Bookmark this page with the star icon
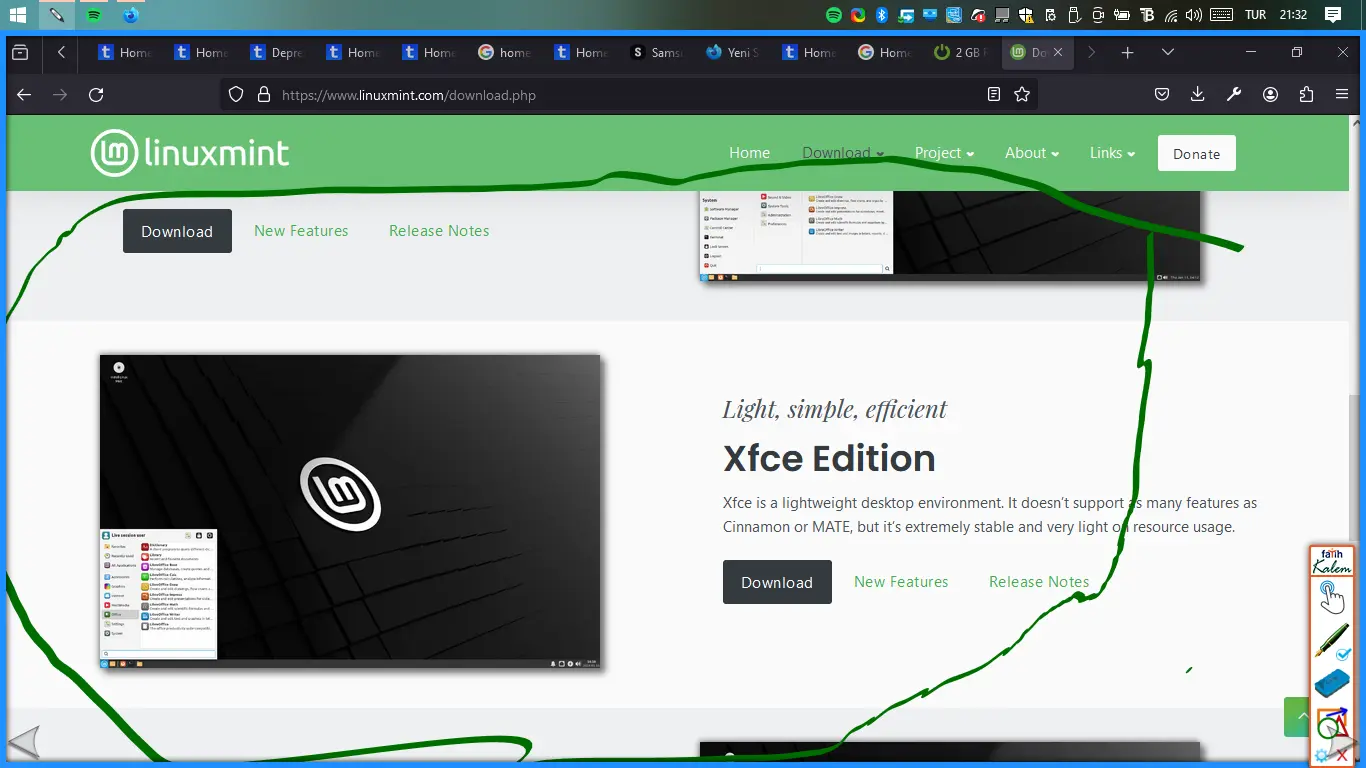 coord(1022,95)
